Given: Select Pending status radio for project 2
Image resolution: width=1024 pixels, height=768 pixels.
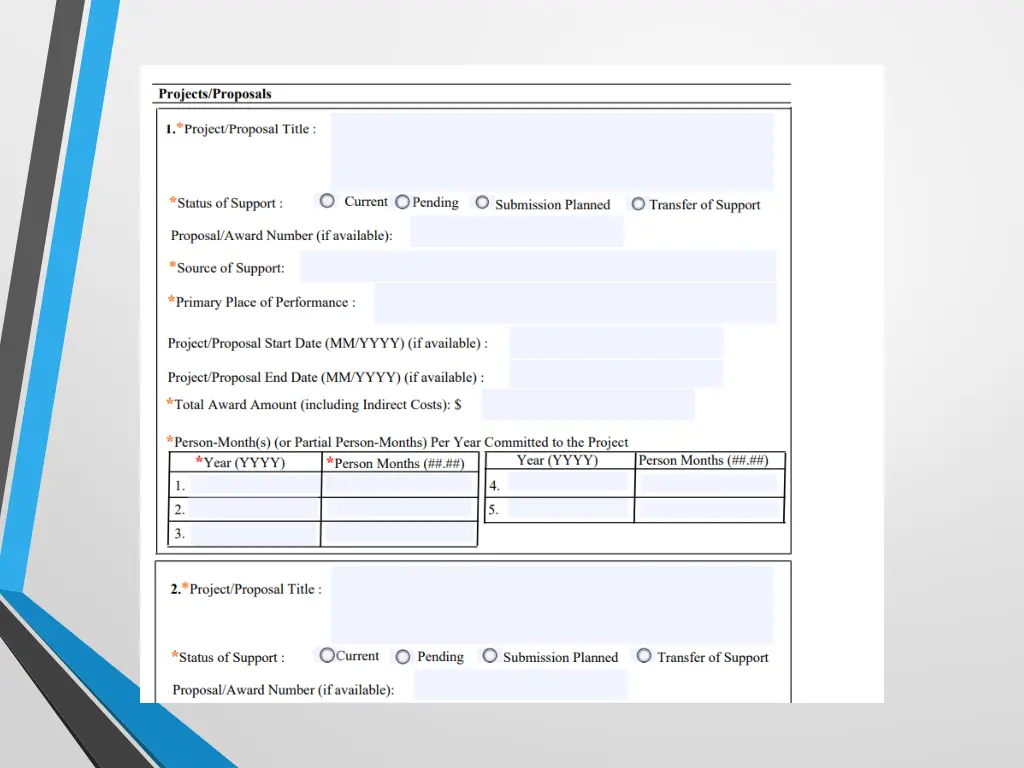Looking at the screenshot, I should coord(403,656).
